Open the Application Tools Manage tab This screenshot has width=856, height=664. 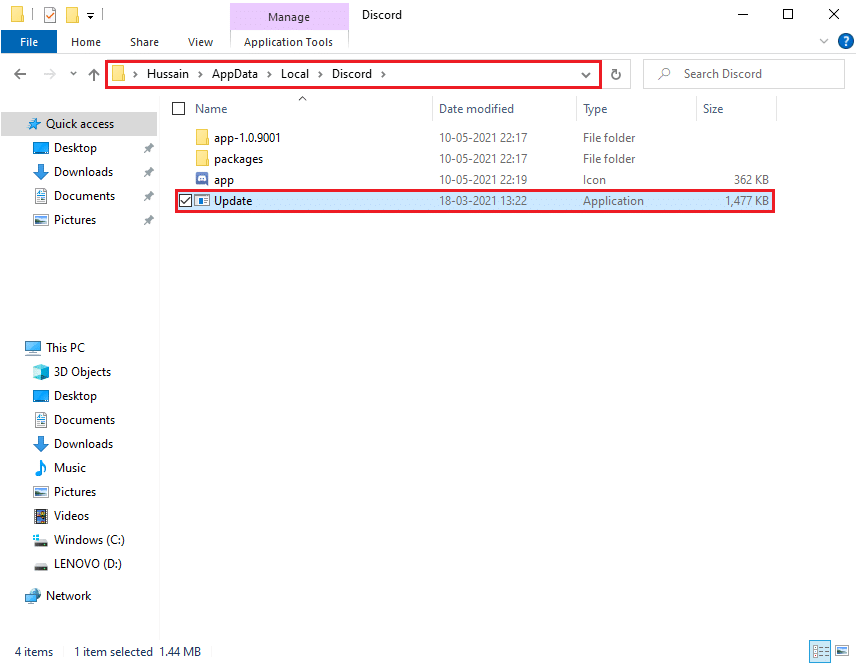[289, 16]
